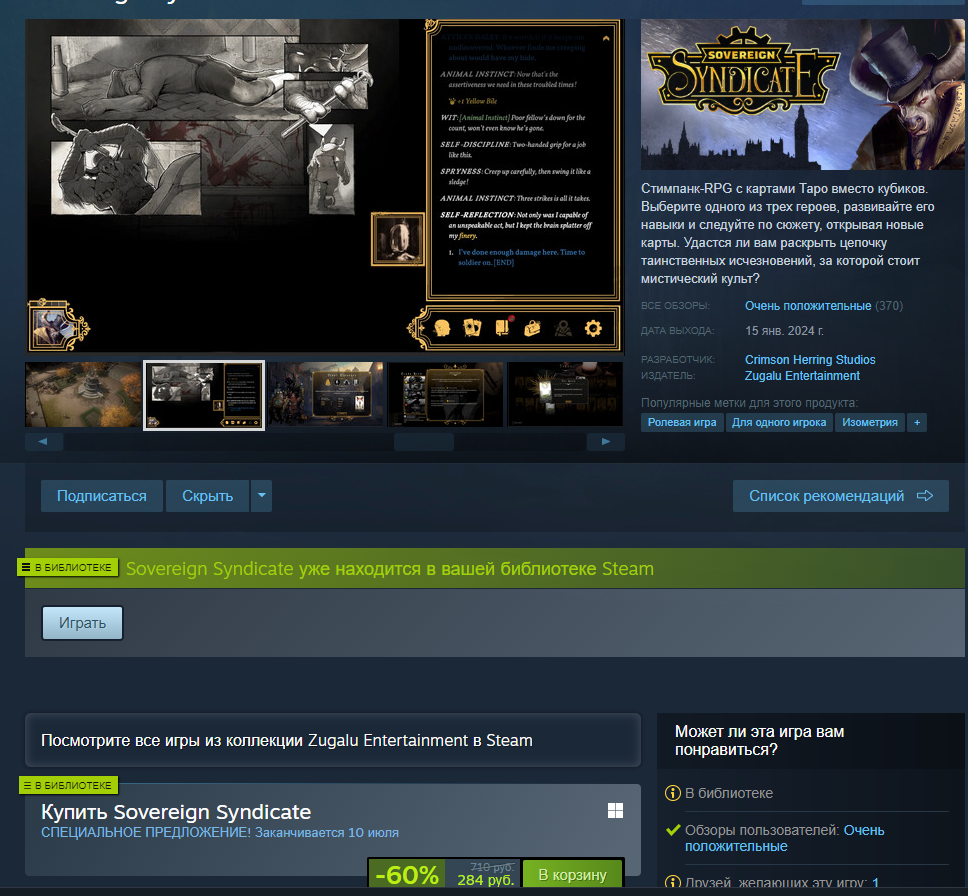Select the 'Ролевая игра' tag
The width and height of the screenshot is (968, 896).
(x=682, y=422)
